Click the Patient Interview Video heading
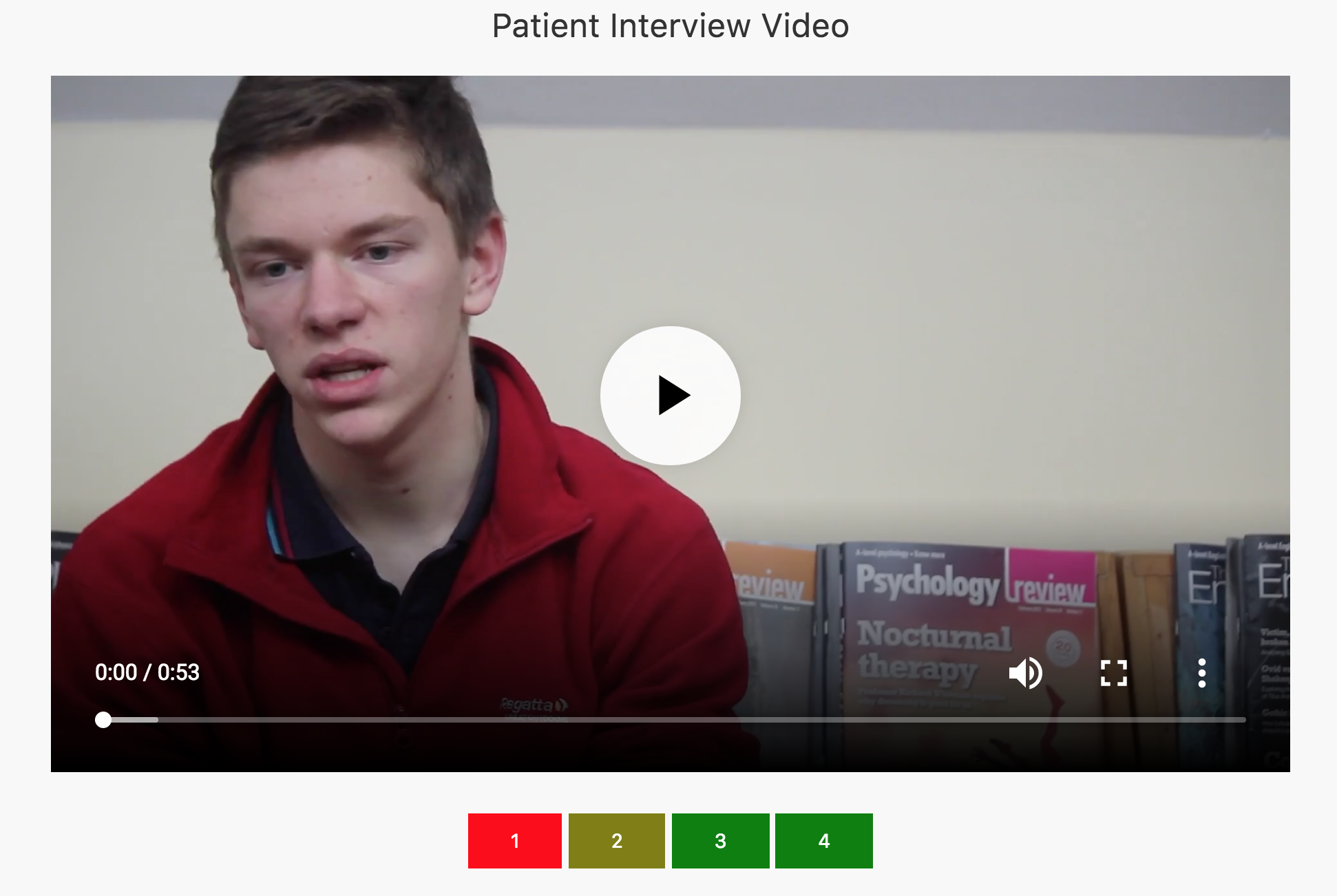The image size is (1337, 896). [671, 26]
